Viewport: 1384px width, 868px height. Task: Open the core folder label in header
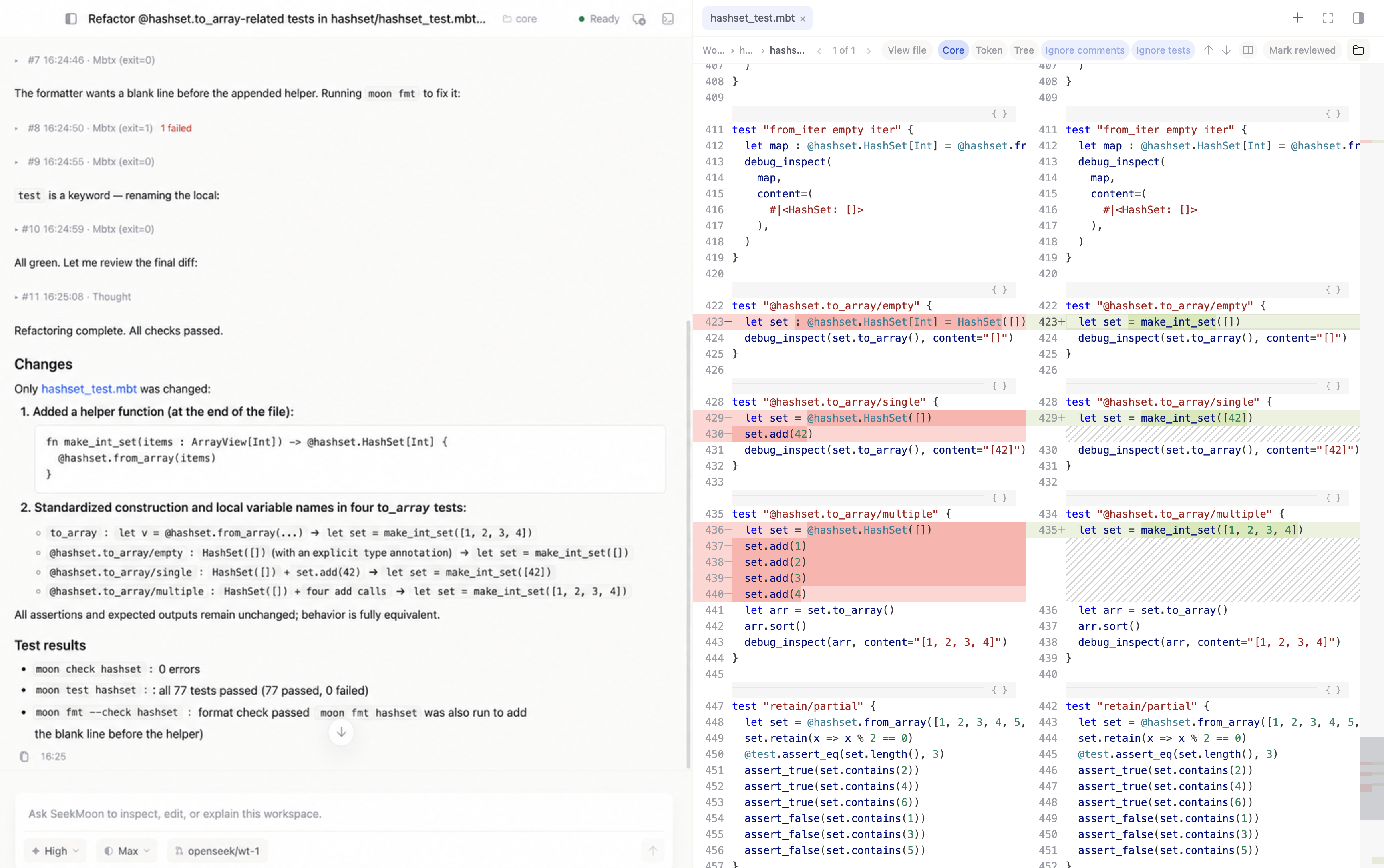click(x=519, y=19)
